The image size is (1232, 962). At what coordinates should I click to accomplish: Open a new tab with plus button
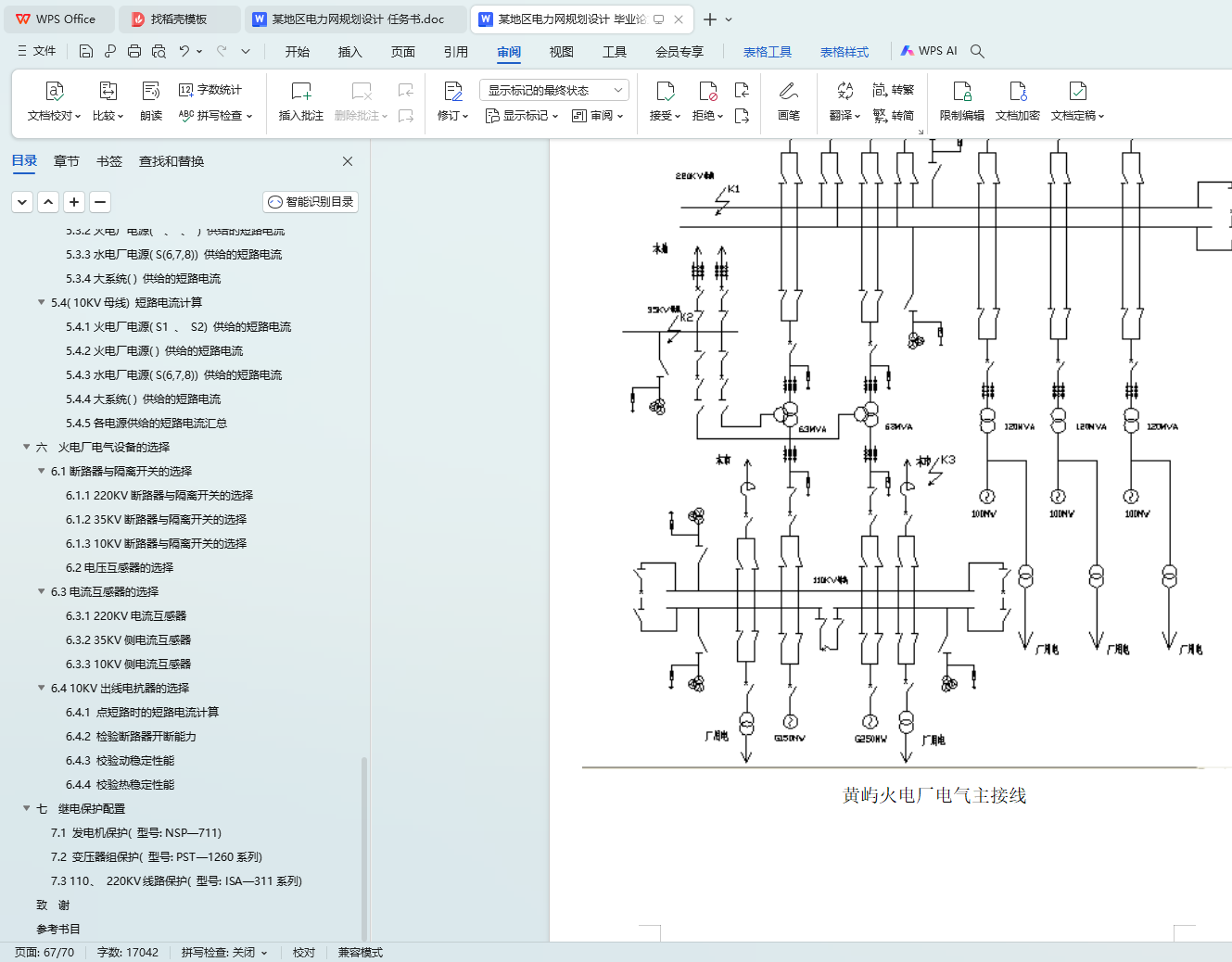pyautogui.click(x=710, y=19)
